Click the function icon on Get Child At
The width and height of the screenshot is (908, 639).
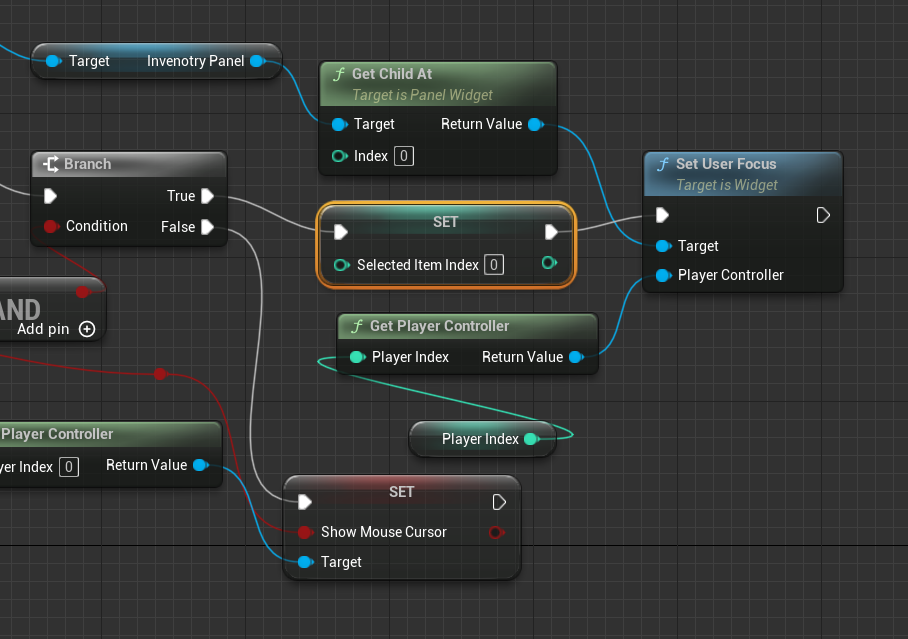(x=339, y=74)
